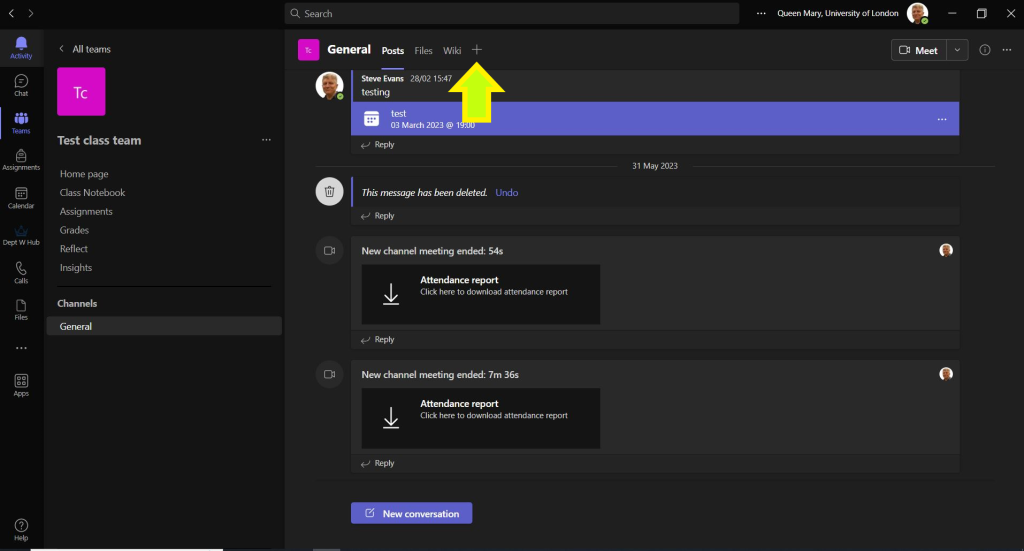The image size is (1024, 551).
Task: Open the Dept W Hub app
Action: pyautogui.click(x=21, y=235)
